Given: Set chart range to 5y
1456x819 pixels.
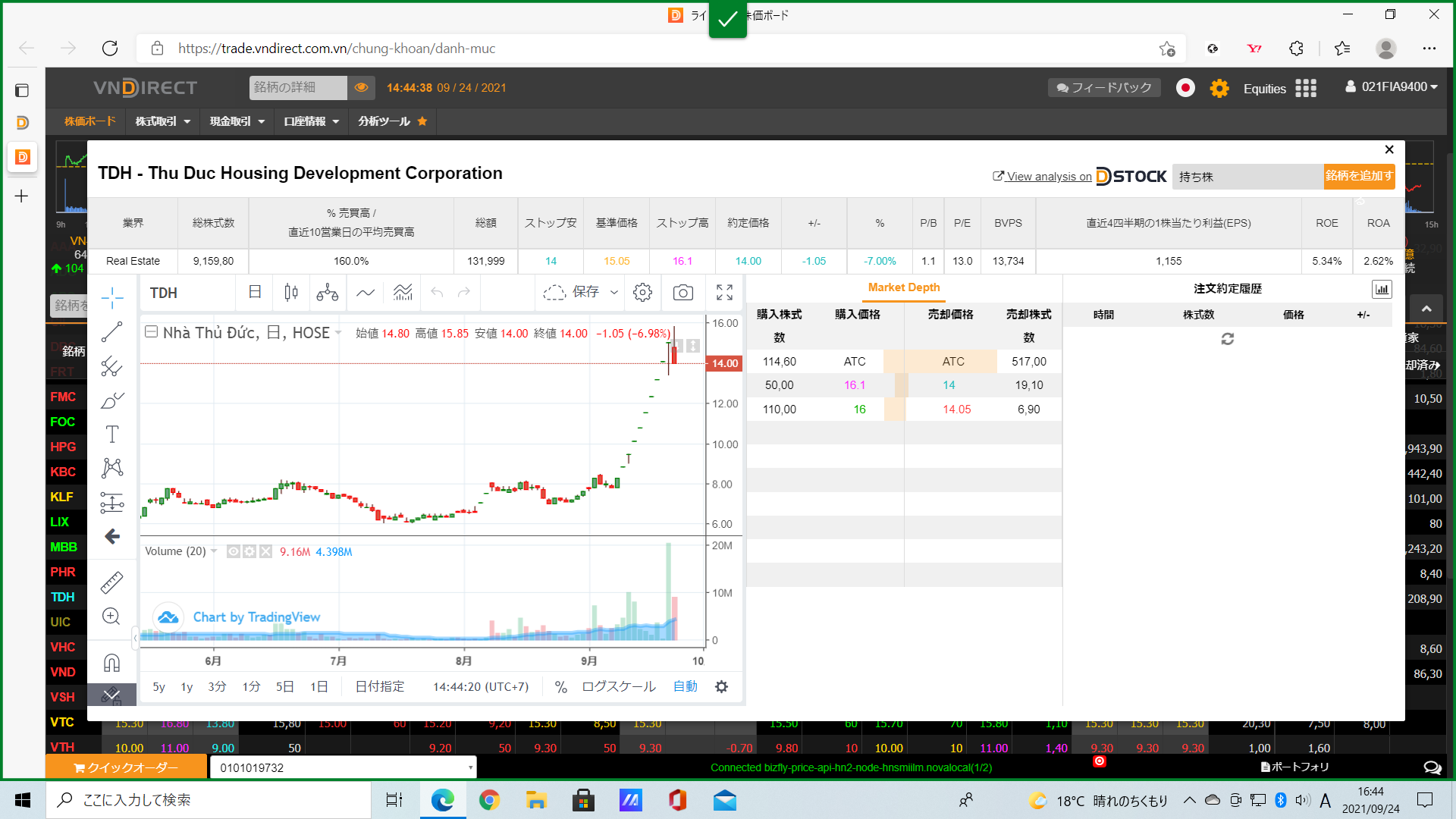Looking at the screenshot, I should tap(158, 687).
